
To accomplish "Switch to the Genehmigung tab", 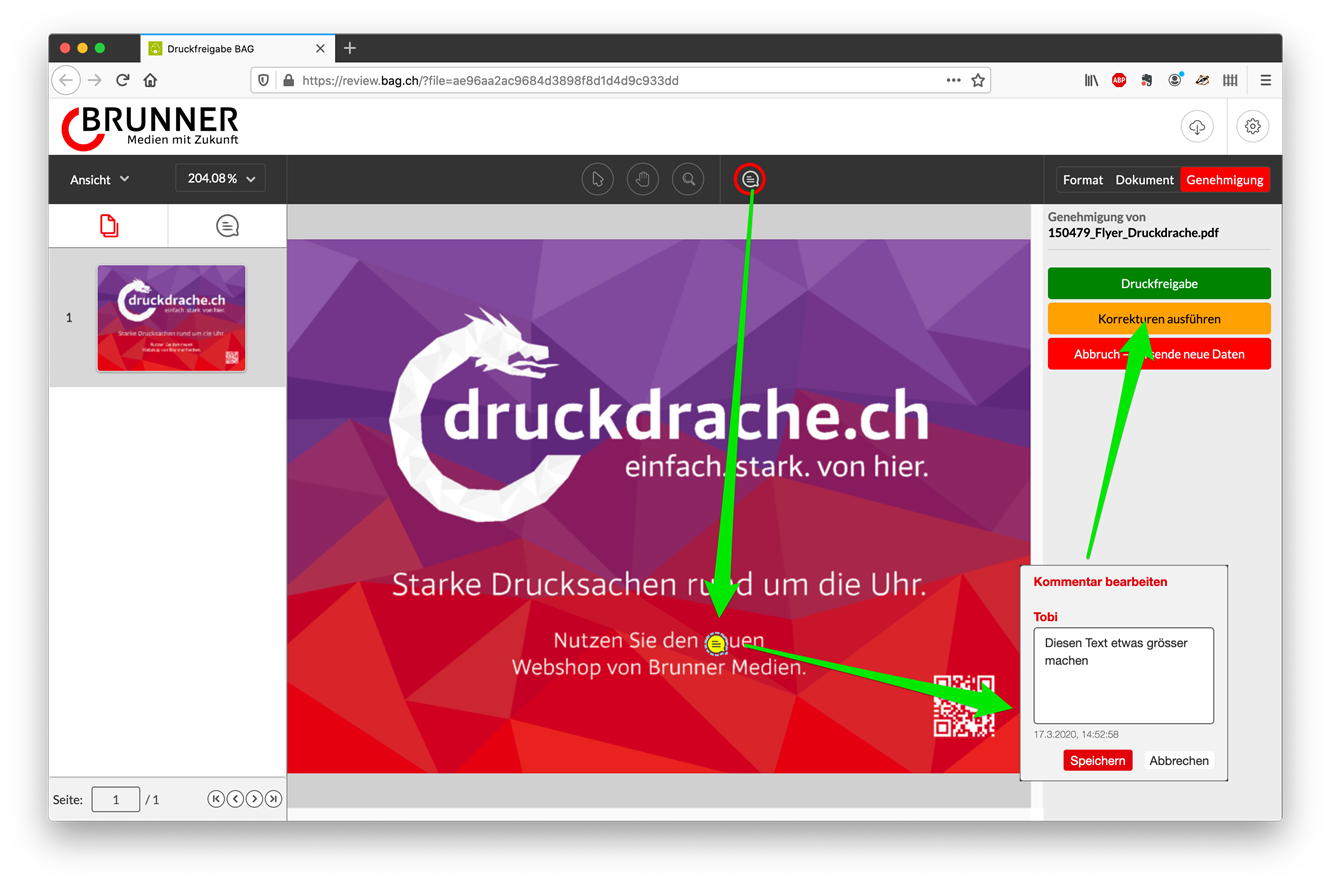I will click(x=1225, y=180).
